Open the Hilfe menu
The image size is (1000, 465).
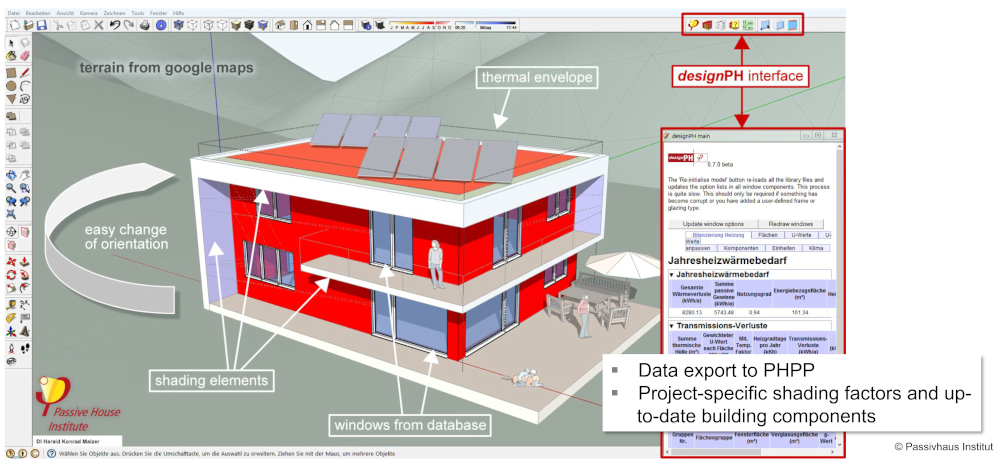pos(178,13)
